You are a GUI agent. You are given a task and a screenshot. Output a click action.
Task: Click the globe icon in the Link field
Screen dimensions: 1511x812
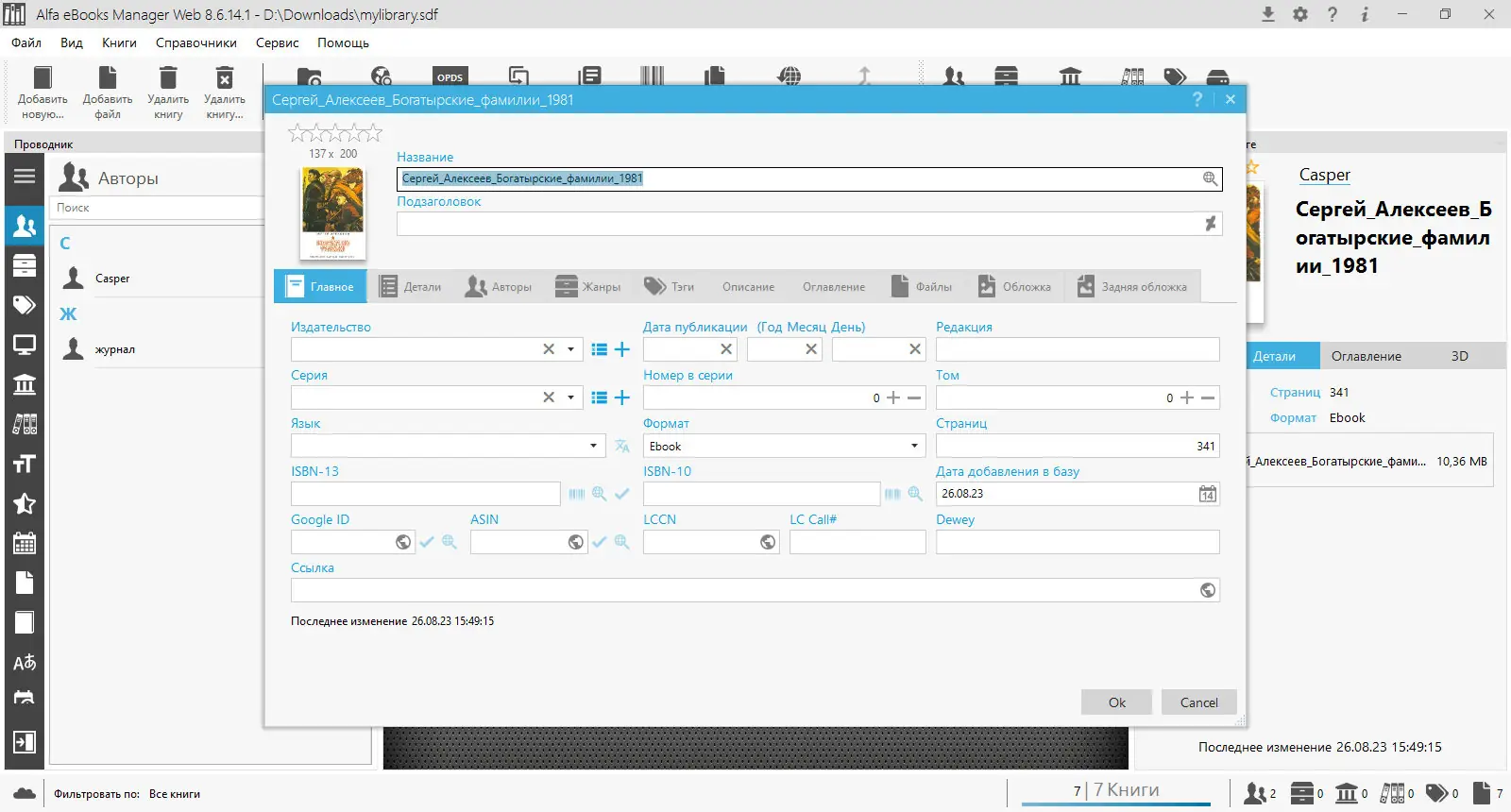(x=1208, y=590)
